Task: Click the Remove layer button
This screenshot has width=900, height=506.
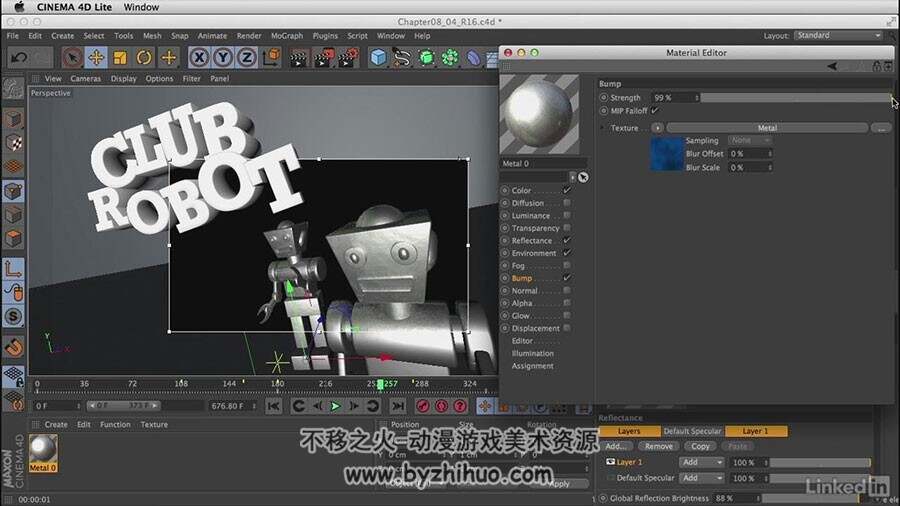Action: pos(658,446)
